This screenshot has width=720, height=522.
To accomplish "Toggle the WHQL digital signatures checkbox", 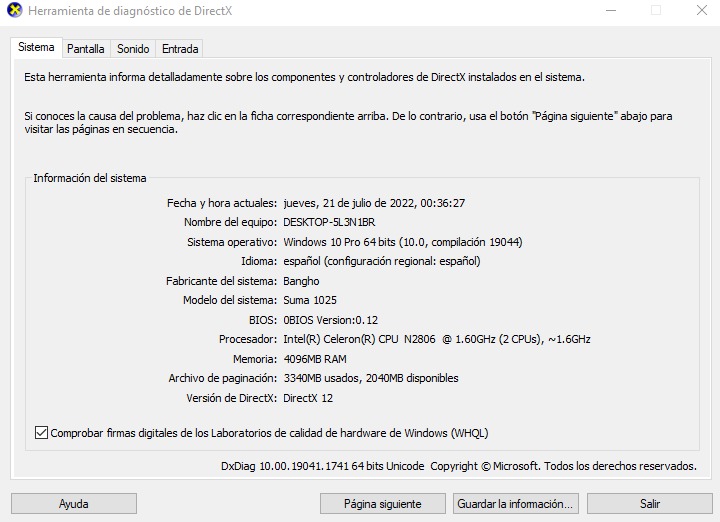I will (x=41, y=433).
